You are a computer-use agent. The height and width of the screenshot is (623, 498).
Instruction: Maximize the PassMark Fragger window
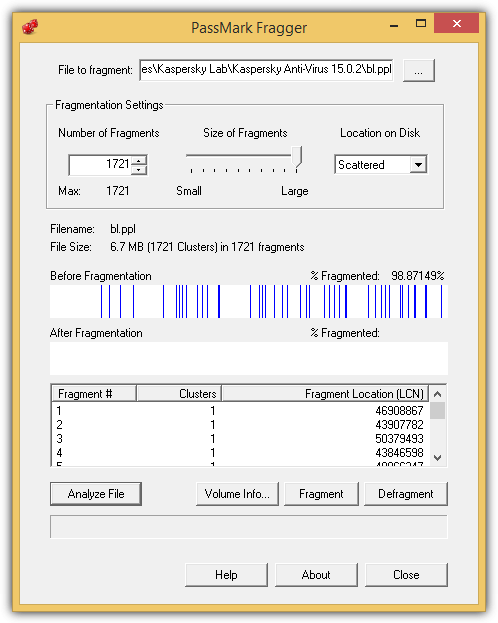[x=420, y=24]
